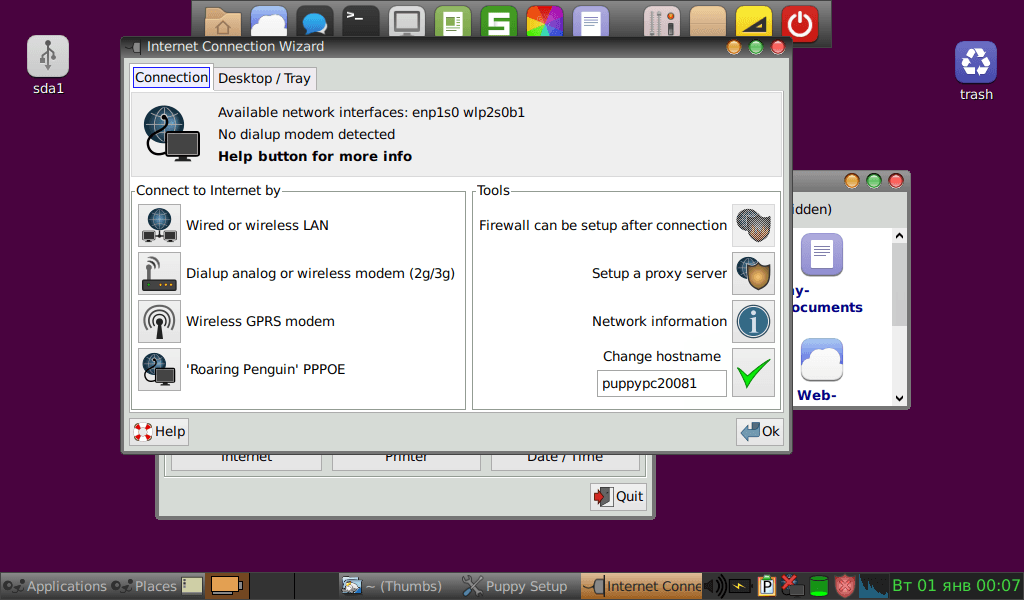Click the network disconnected tray icon
Image resolution: width=1024 pixels, height=600 pixels.
pos(792,586)
